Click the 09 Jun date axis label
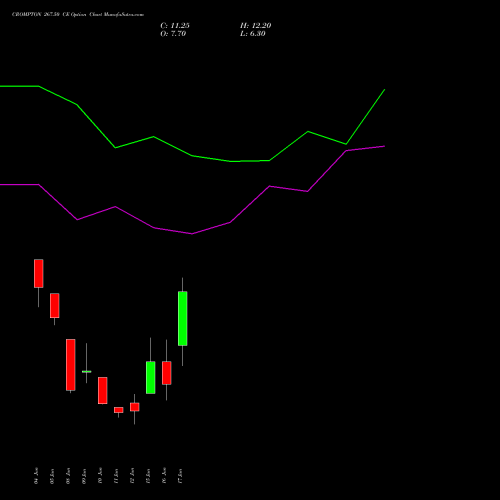The width and height of the screenshot is (500, 500). (x=84, y=476)
